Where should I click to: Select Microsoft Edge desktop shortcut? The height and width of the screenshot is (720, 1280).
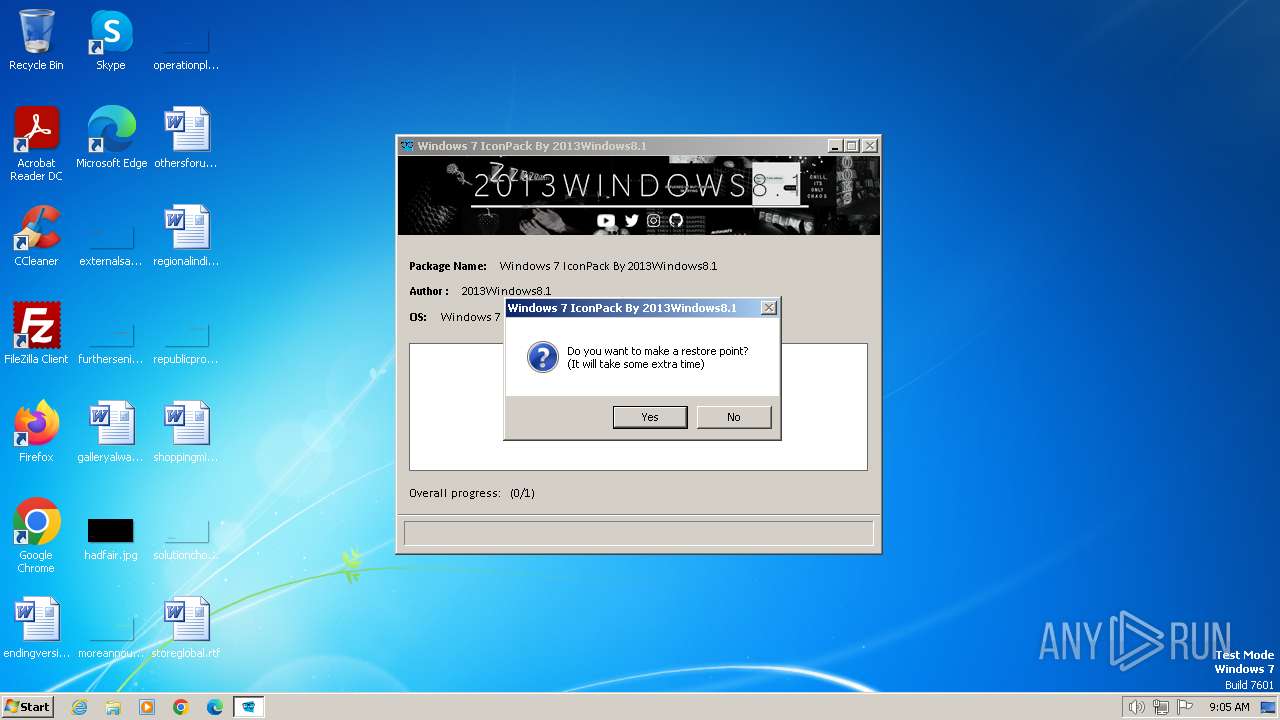click(x=111, y=138)
